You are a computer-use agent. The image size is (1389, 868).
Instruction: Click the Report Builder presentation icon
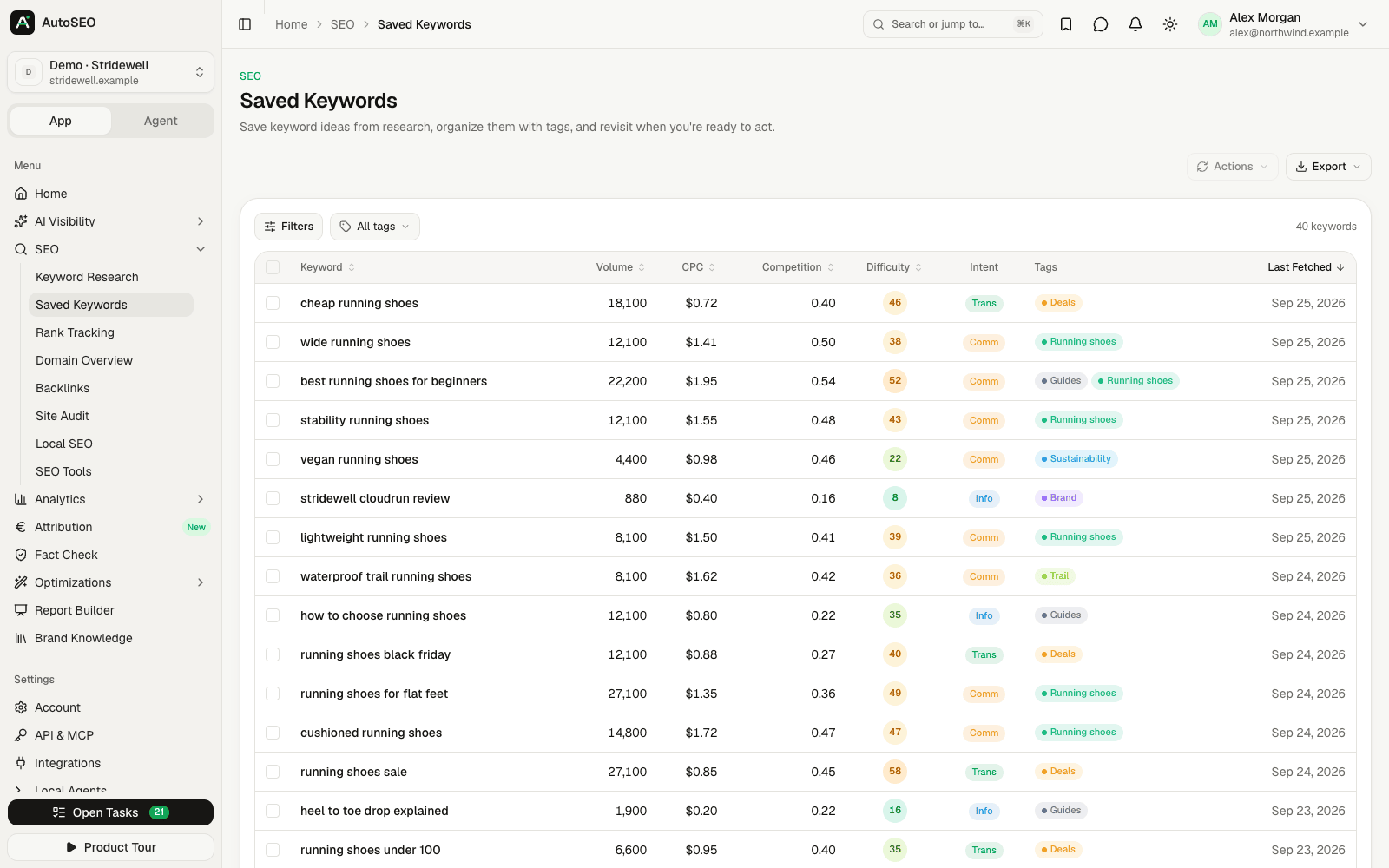[x=21, y=610]
